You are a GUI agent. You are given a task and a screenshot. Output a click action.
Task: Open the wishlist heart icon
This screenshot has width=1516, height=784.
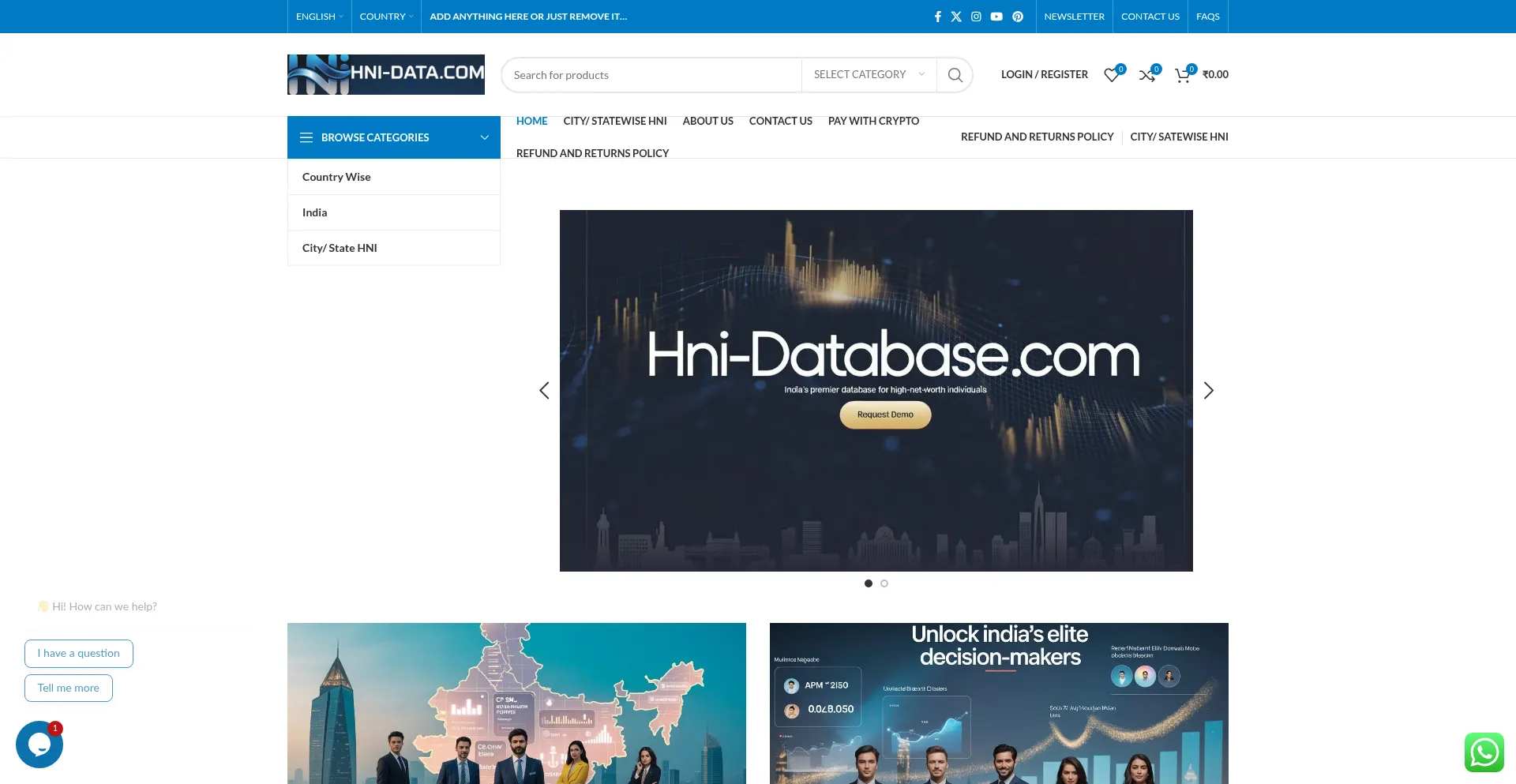point(1112,75)
